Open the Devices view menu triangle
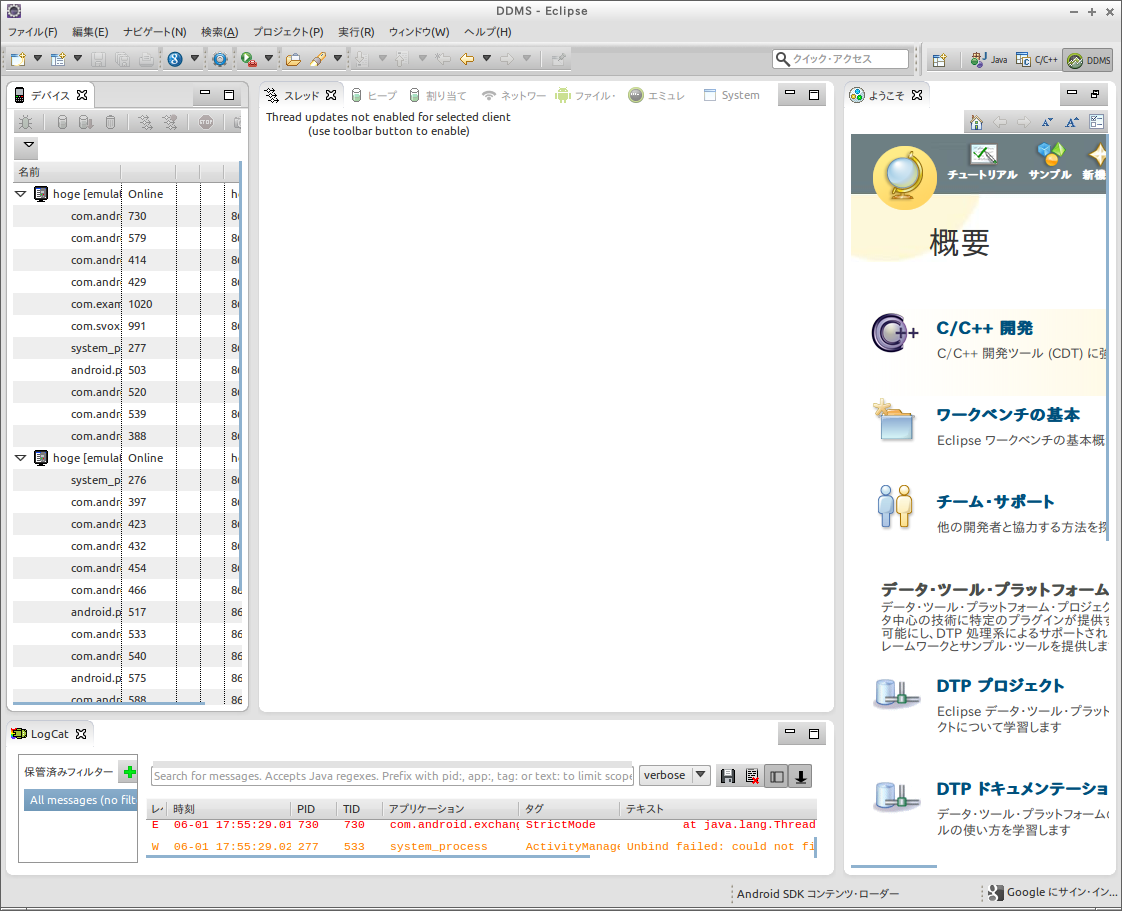This screenshot has width=1122, height=911. [29, 145]
